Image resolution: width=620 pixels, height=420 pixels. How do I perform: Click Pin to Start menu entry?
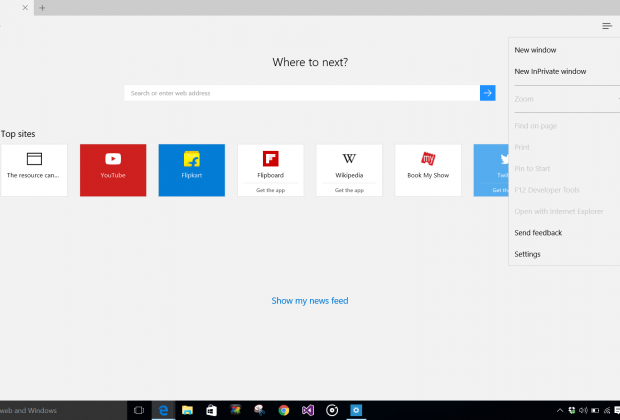(532, 168)
